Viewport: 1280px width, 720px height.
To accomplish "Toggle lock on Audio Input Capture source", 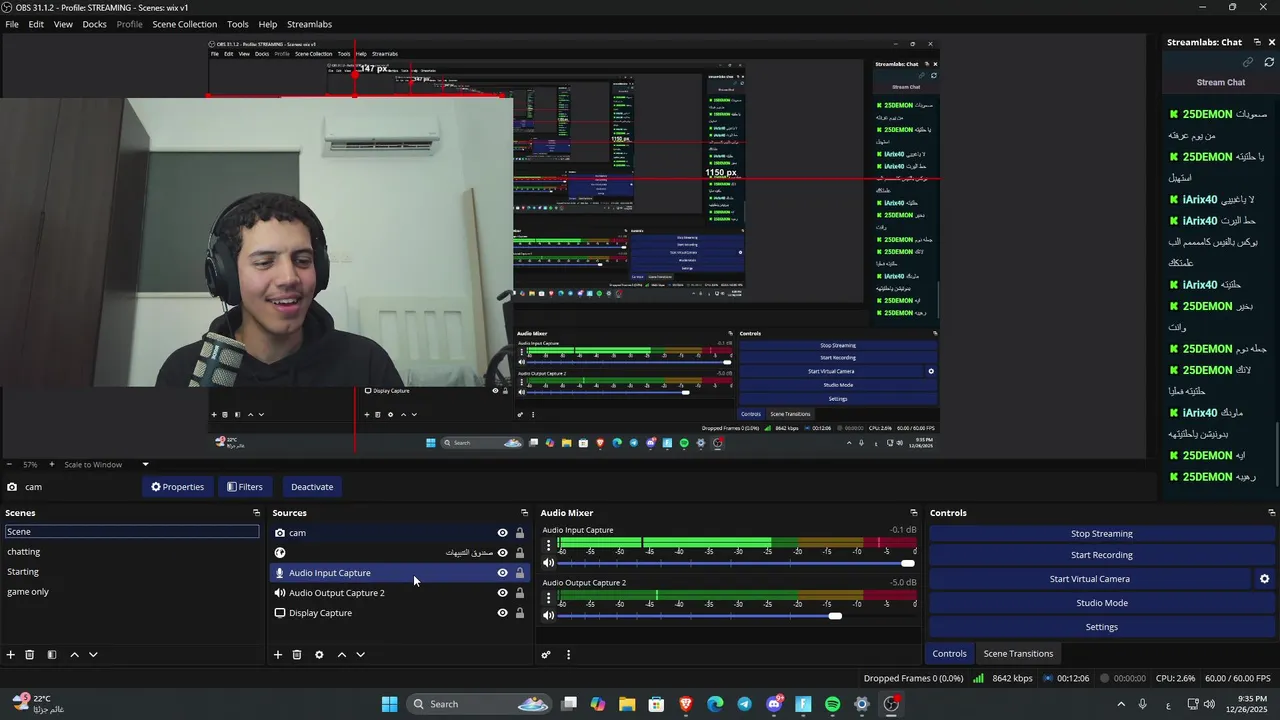I will [519, 573].
